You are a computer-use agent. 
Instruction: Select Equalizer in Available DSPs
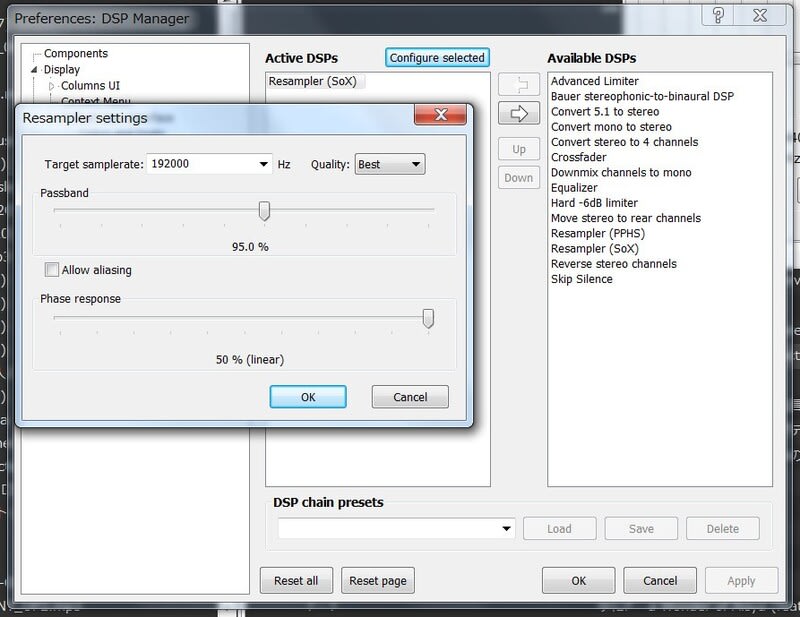(574, 188)
